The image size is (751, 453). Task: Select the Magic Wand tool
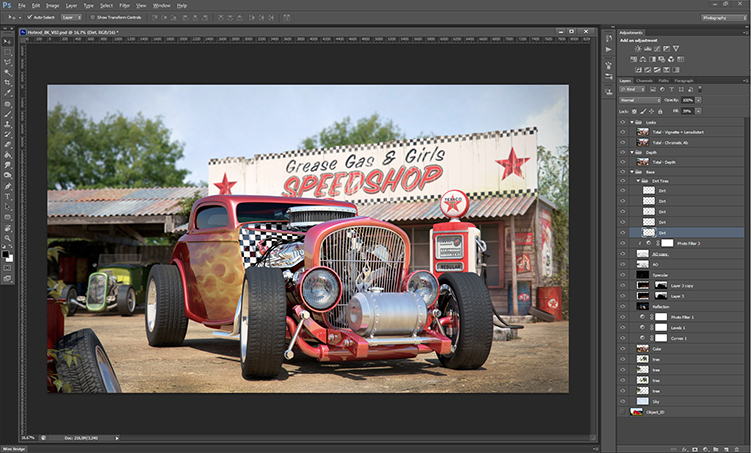(7, 73)
